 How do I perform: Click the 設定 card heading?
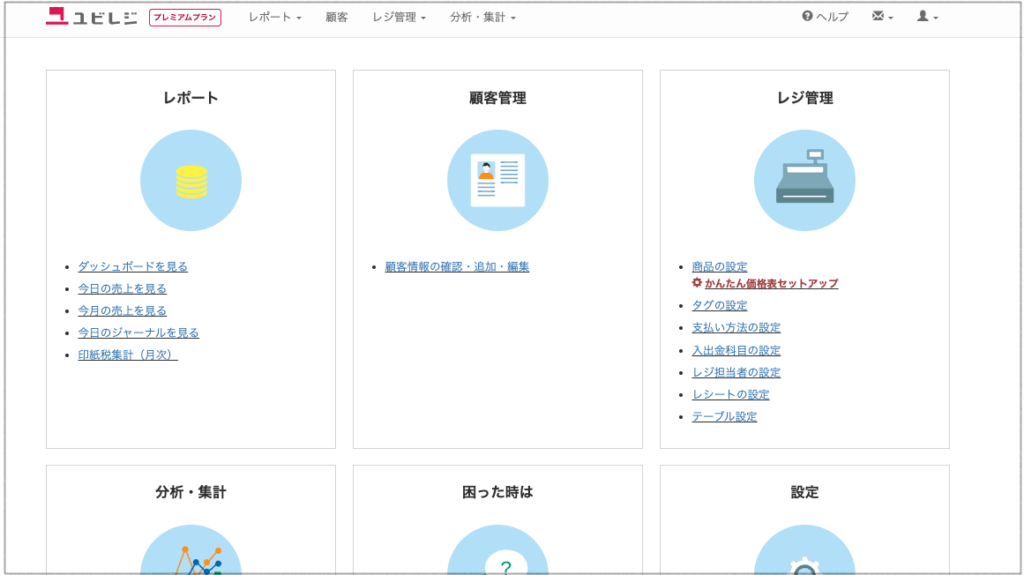[x=805, y=492]
